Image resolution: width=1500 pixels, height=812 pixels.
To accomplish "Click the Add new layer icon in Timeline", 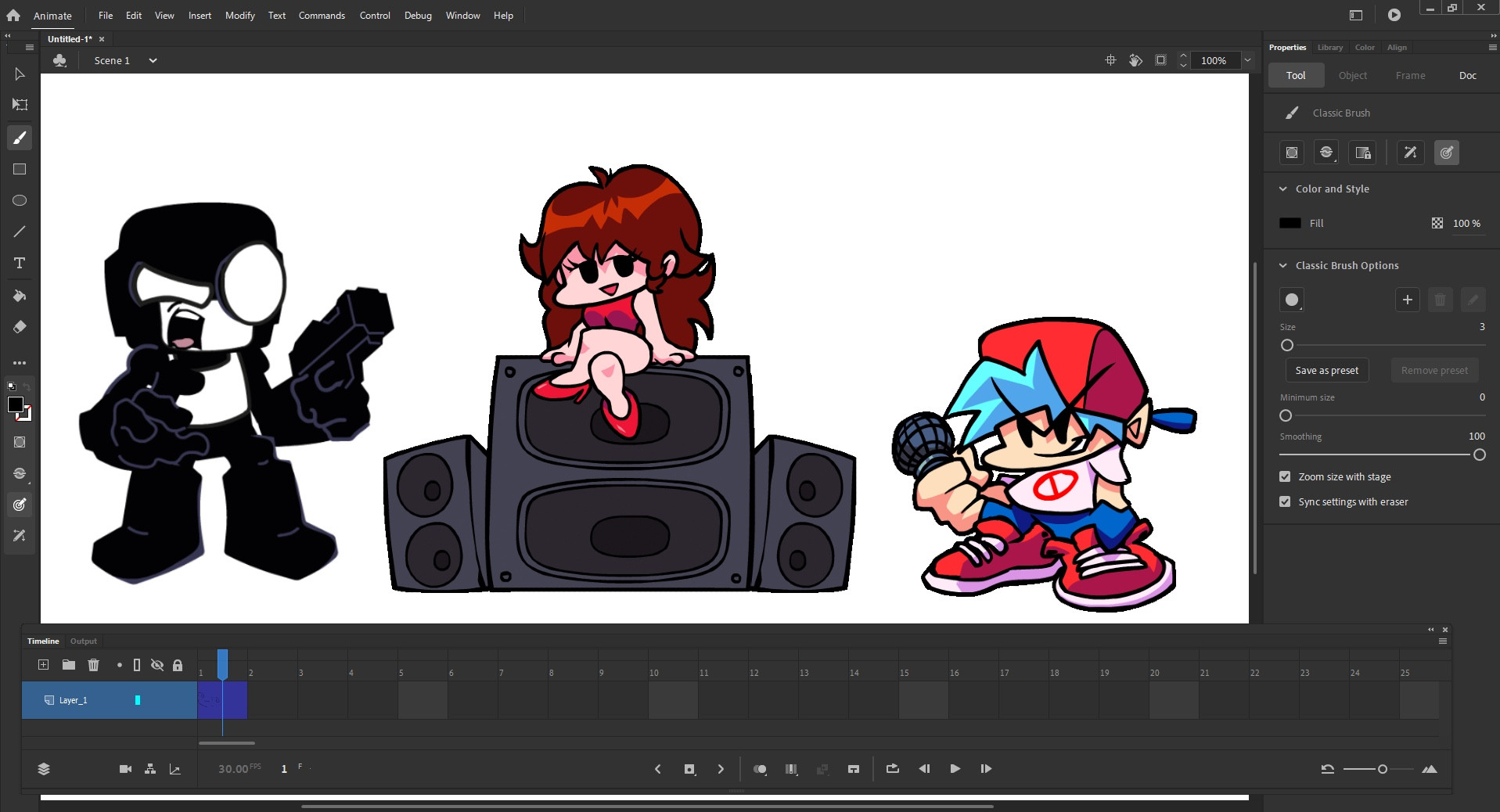I will 43,665.
